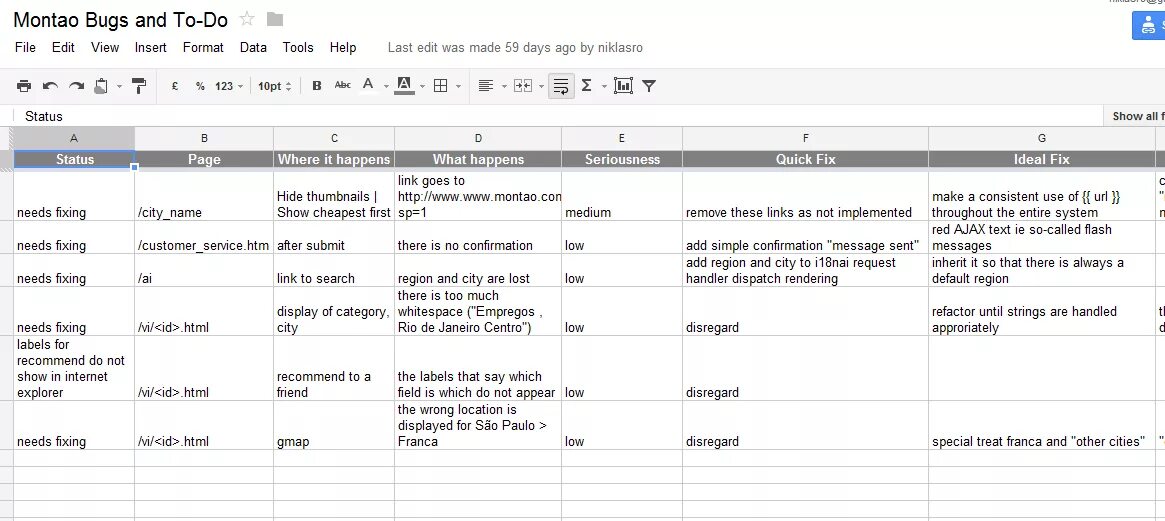The height and width of the screenshot is (521, 1165).
Task: Open the text color picker
Action: pos(369,86)
